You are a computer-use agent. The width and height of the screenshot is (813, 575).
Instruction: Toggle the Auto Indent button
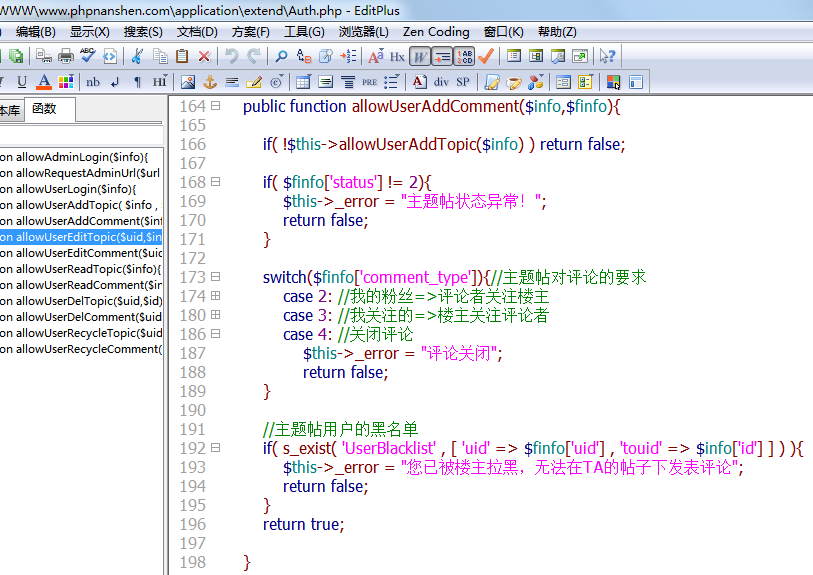pyautogui.click(x=442, y=57)
